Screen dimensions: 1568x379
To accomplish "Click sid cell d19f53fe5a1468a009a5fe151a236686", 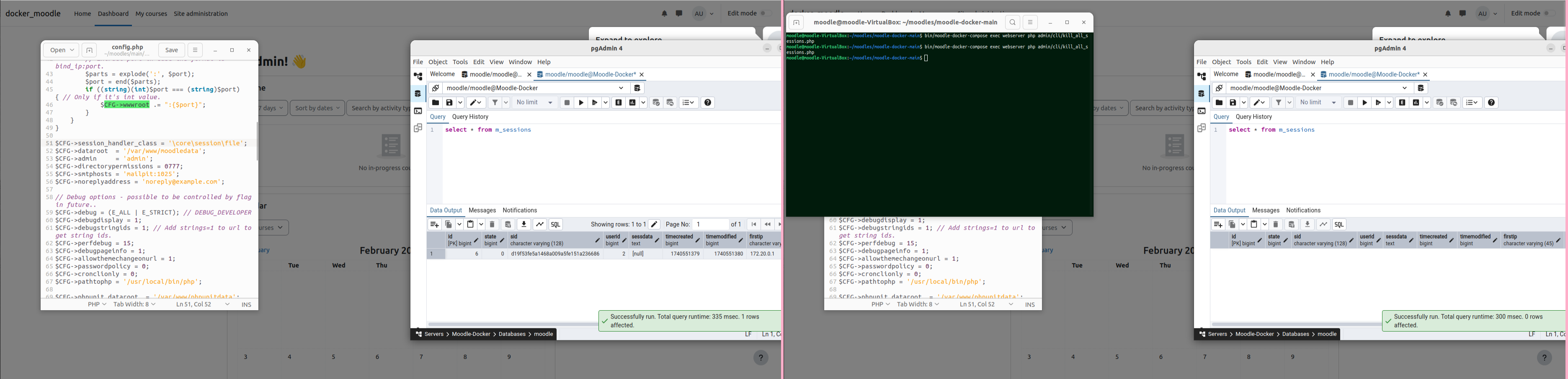I will (x=555, y=254).
